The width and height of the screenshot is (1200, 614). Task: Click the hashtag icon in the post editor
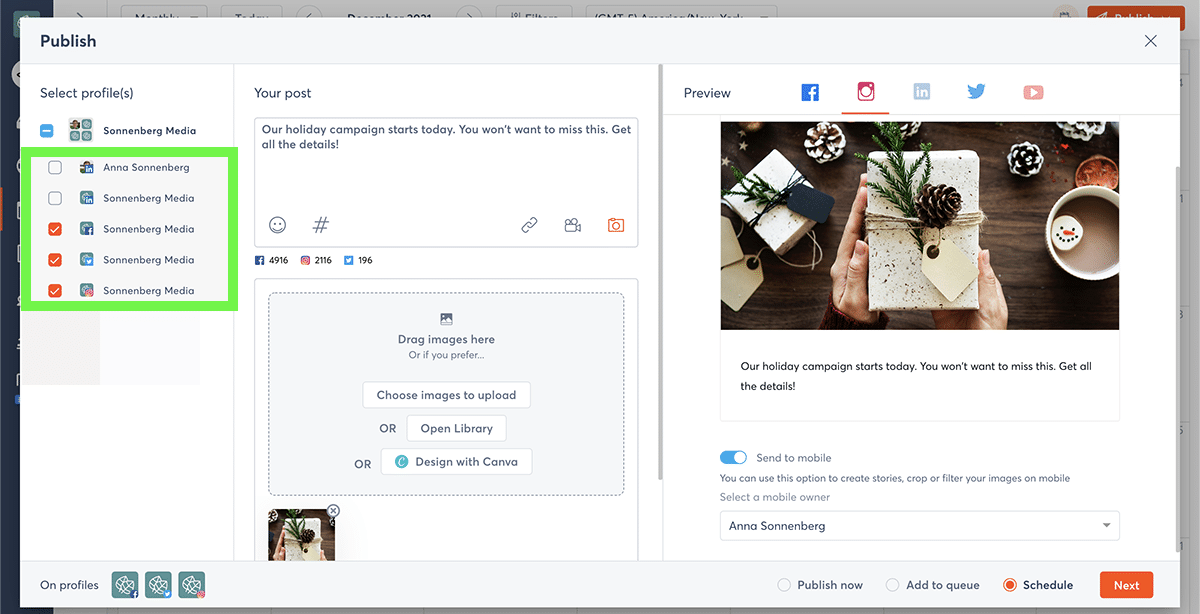coord(321,225)
